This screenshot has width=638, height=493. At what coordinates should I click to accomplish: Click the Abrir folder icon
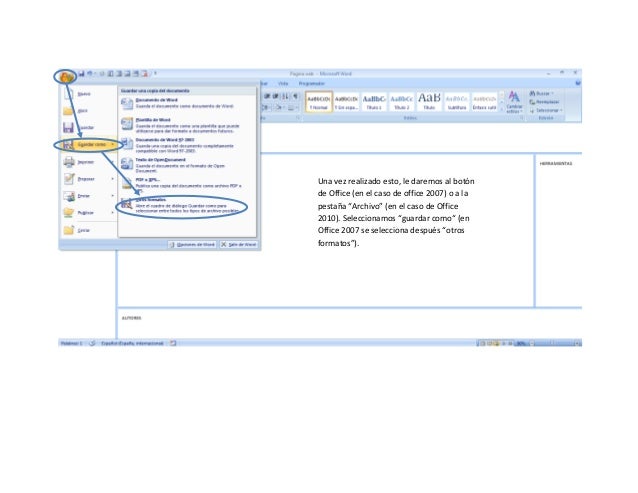(x=68, y=111)
